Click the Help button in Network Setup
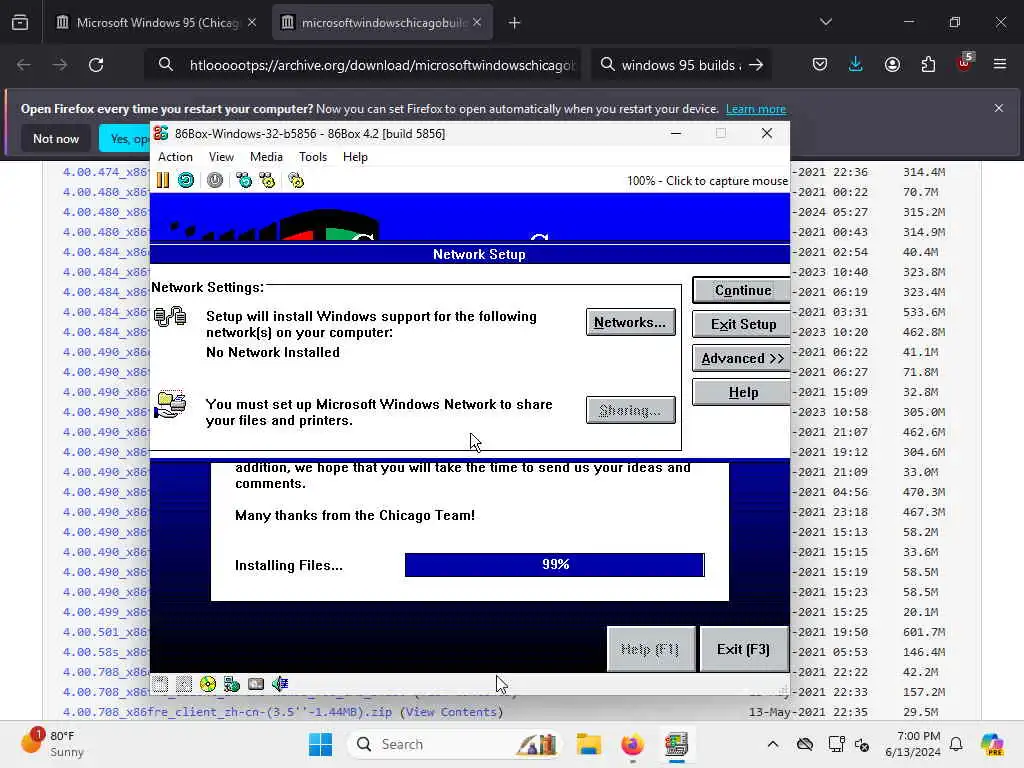The height and width of the screenshot is (768, 1024). pos(743,392)
